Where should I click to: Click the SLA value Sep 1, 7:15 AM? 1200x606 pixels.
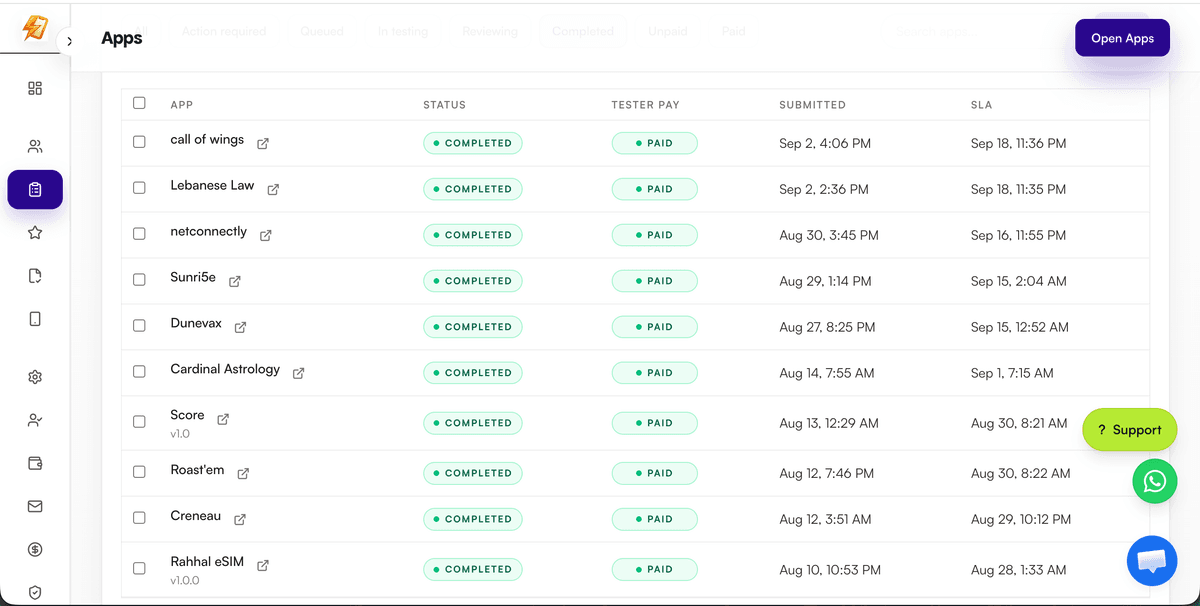(1012, 373)
